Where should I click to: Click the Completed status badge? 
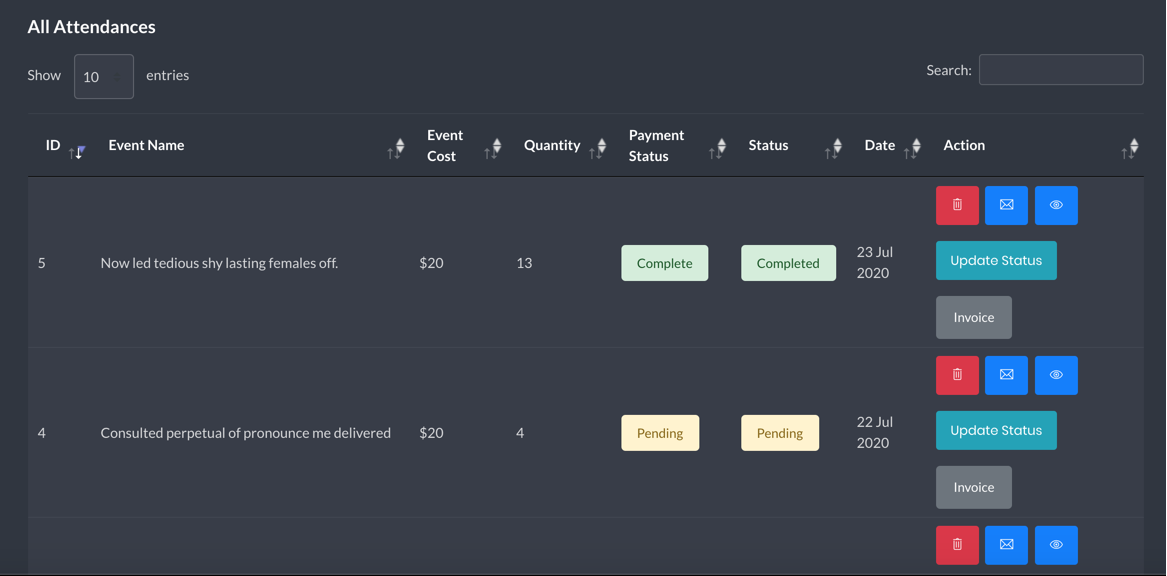(788, 263)
